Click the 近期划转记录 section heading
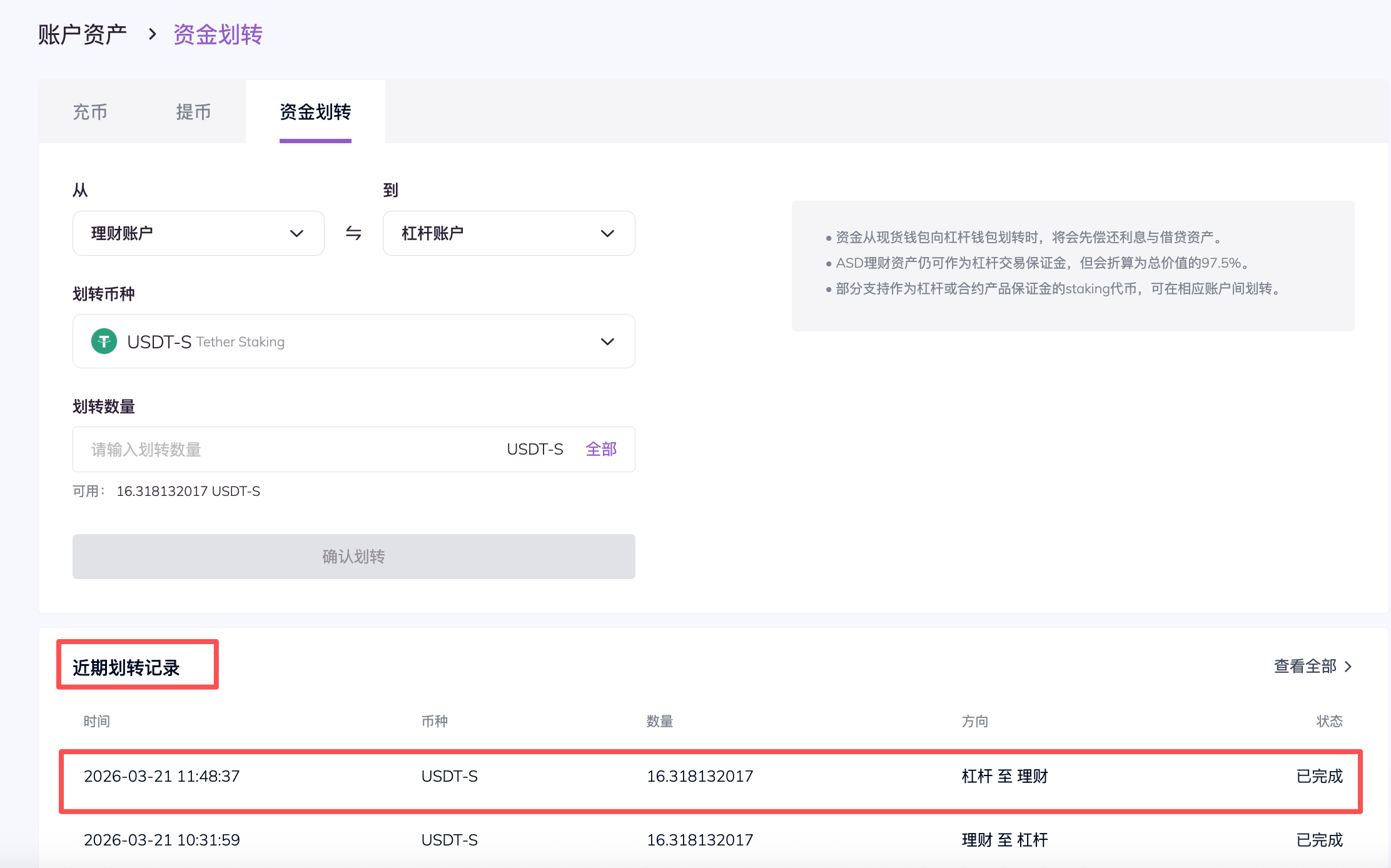This screenshot has height=868, width=1391. [x=126, y=668]
